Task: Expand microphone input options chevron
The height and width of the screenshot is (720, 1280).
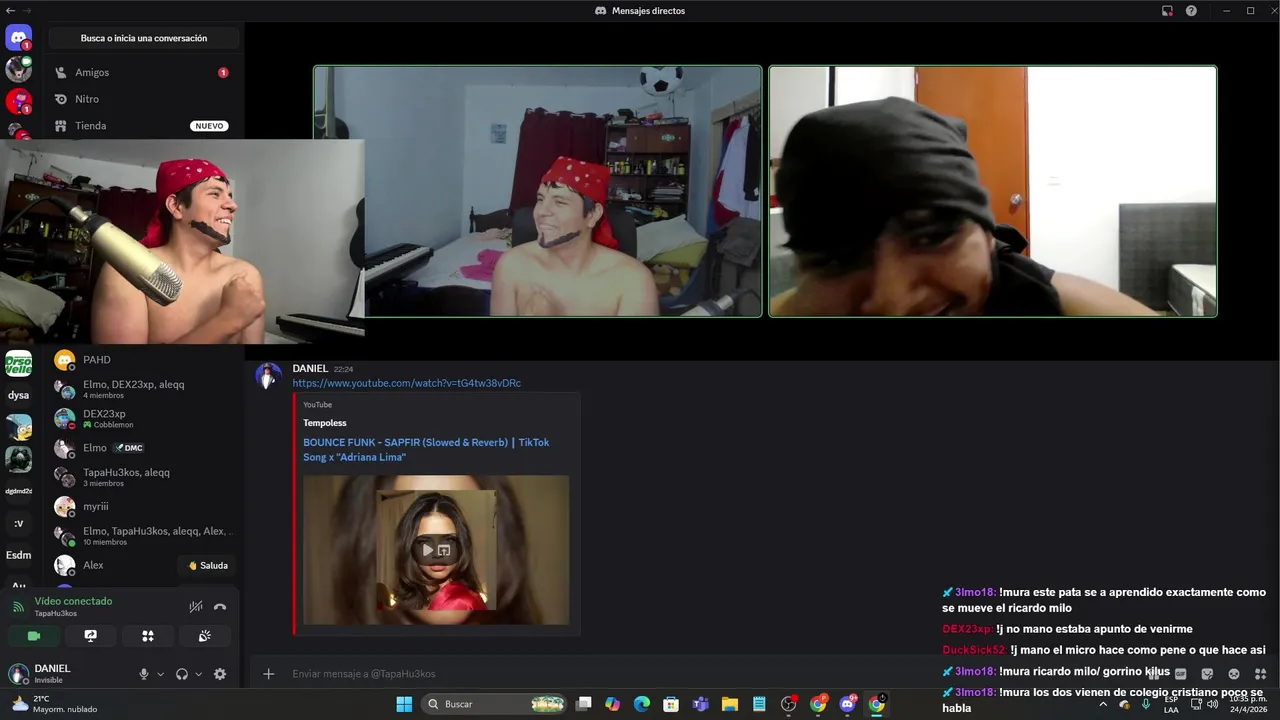Action: pyautogui.click(x=160, y=674)
